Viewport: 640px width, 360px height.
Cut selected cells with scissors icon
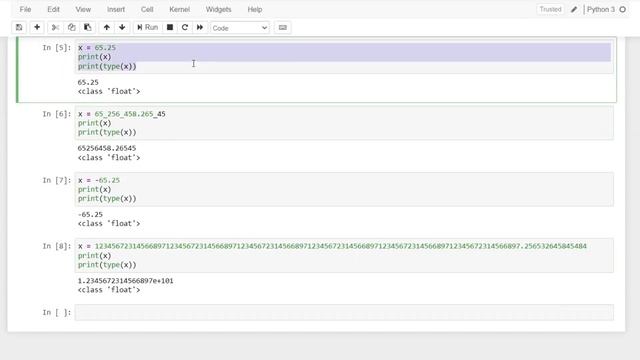pos(56,27)
